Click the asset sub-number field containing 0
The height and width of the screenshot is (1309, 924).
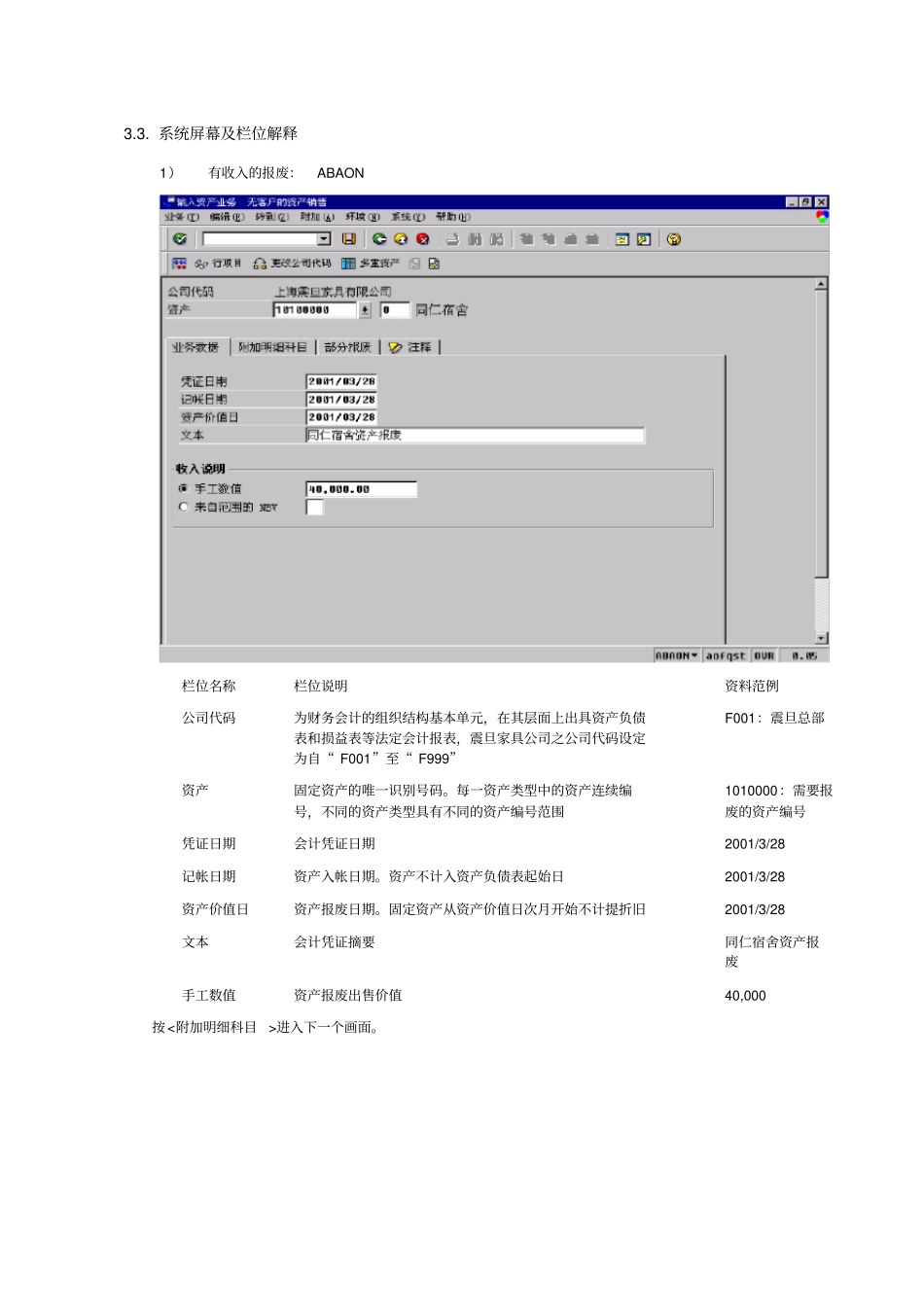click(394, 310)
